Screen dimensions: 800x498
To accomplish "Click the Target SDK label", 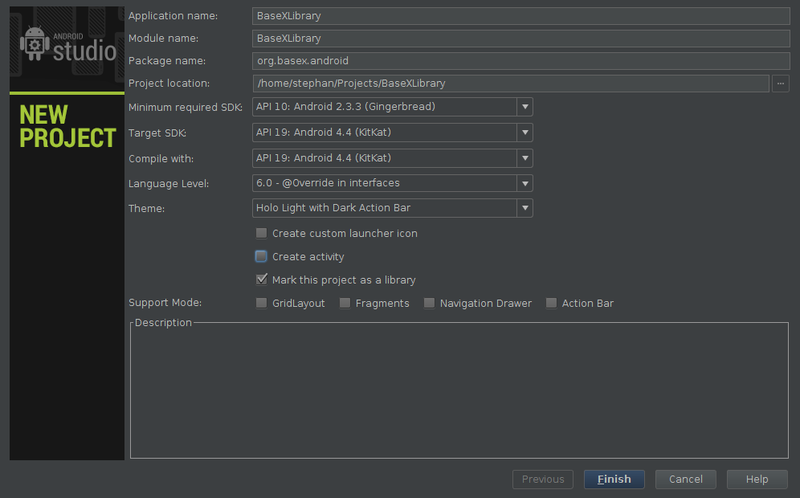I will (157, 133).
